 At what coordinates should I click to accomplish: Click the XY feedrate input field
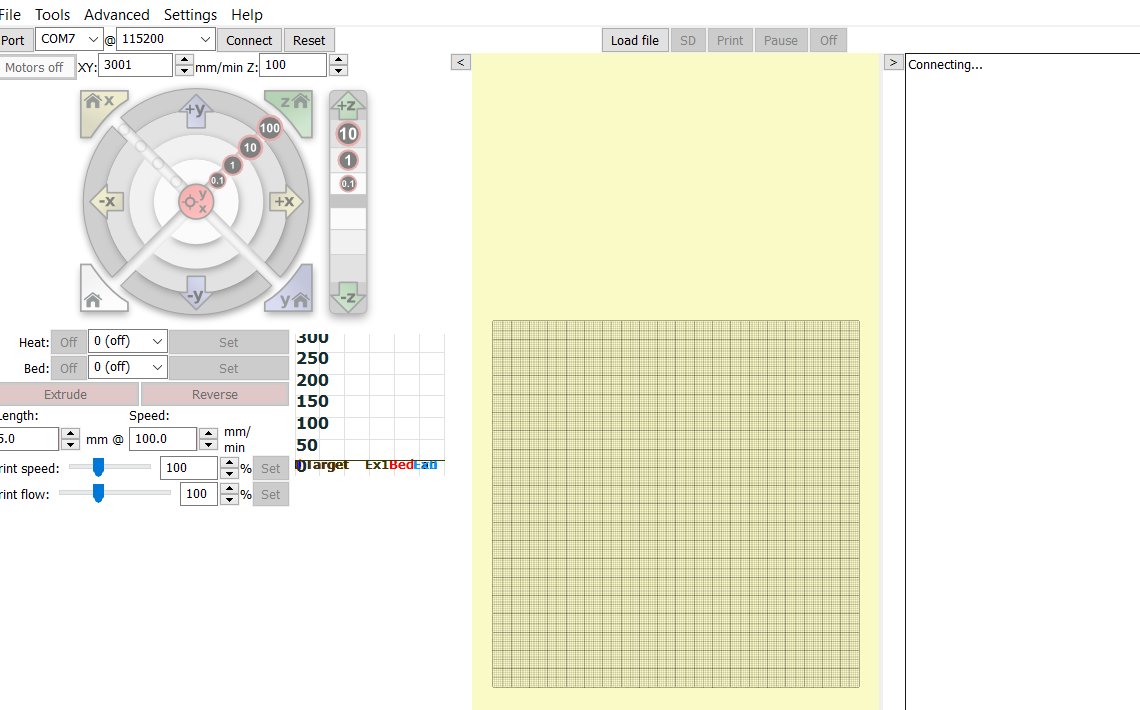tap(135, 65)
